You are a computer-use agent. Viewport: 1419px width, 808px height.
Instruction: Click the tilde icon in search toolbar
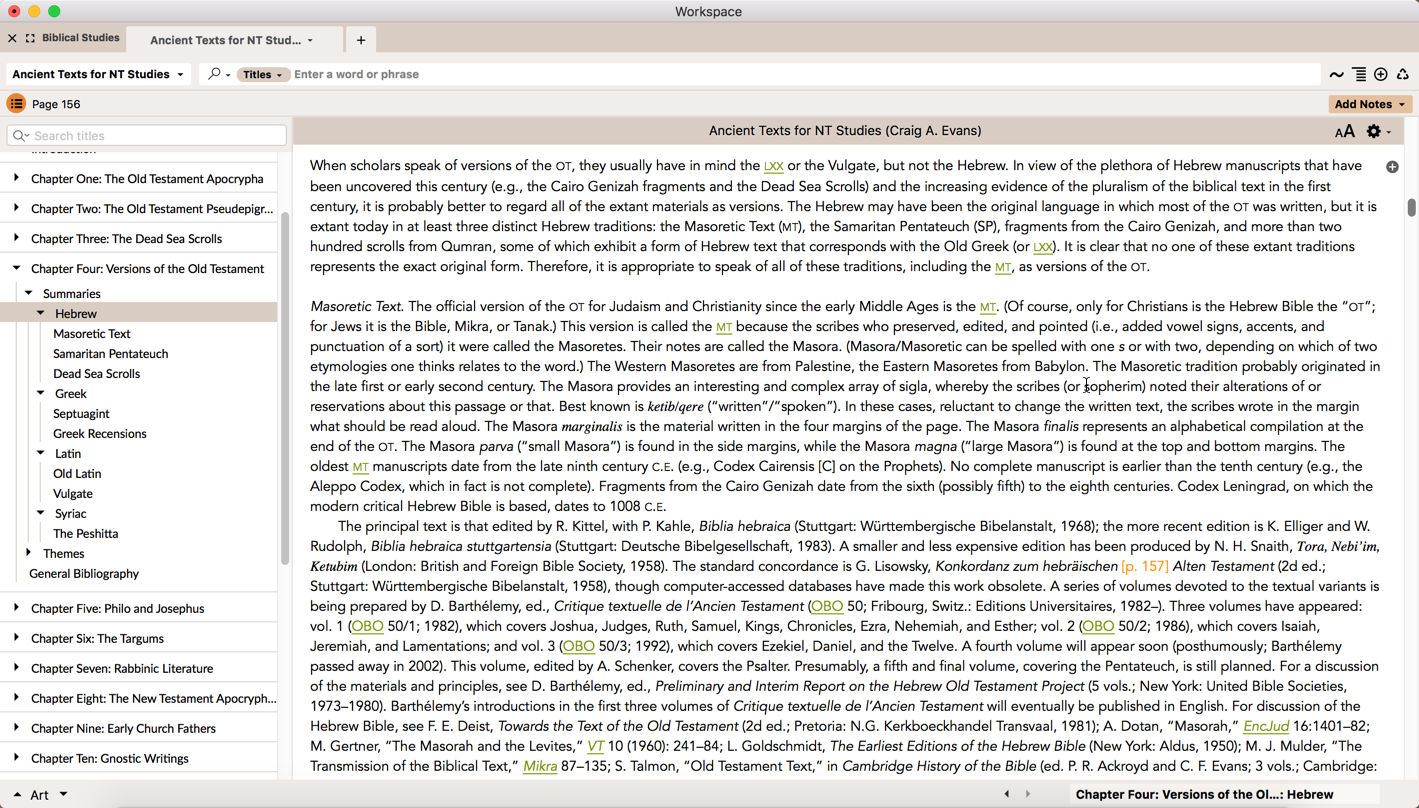[1336, 75]
